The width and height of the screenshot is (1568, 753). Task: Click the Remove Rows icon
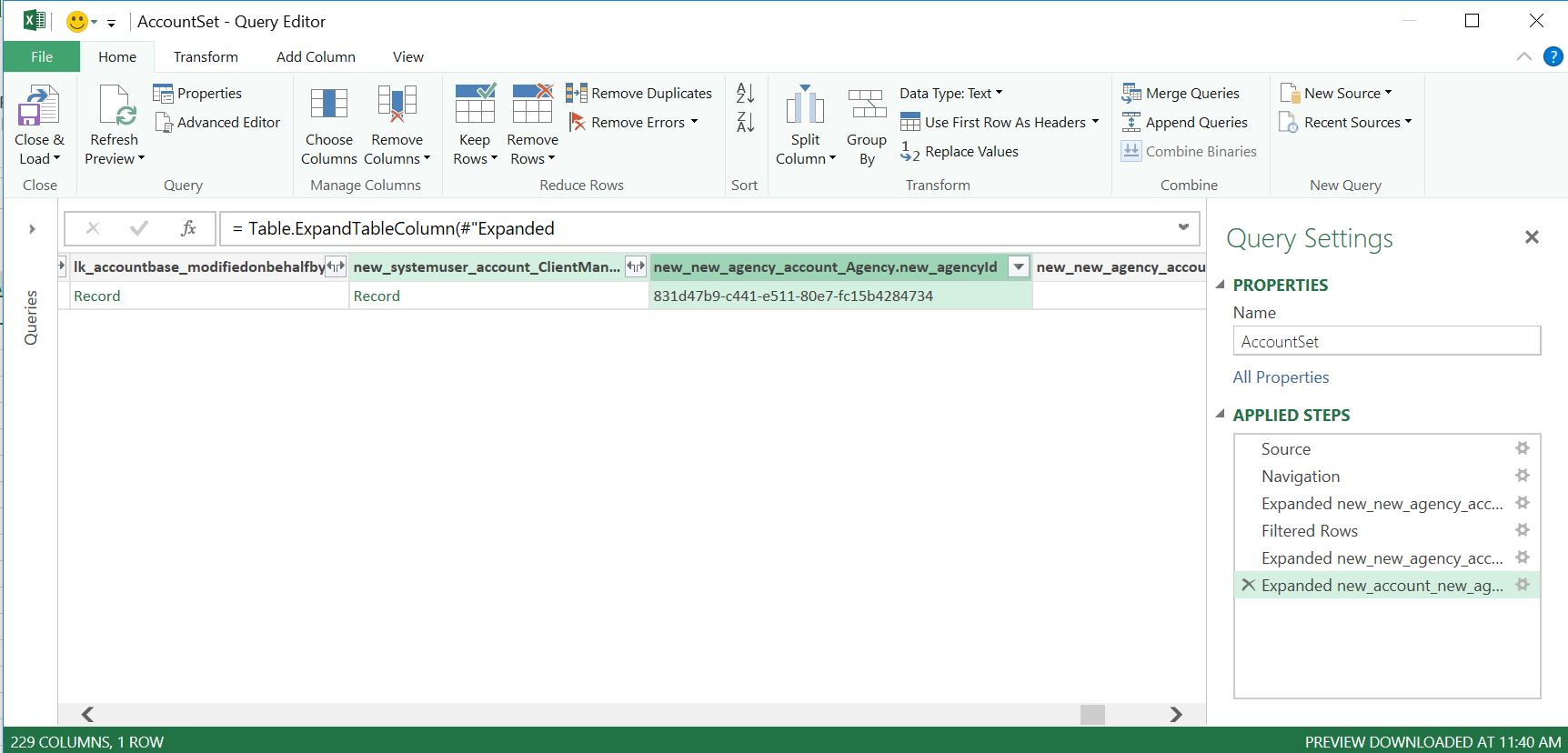[532, 104]
